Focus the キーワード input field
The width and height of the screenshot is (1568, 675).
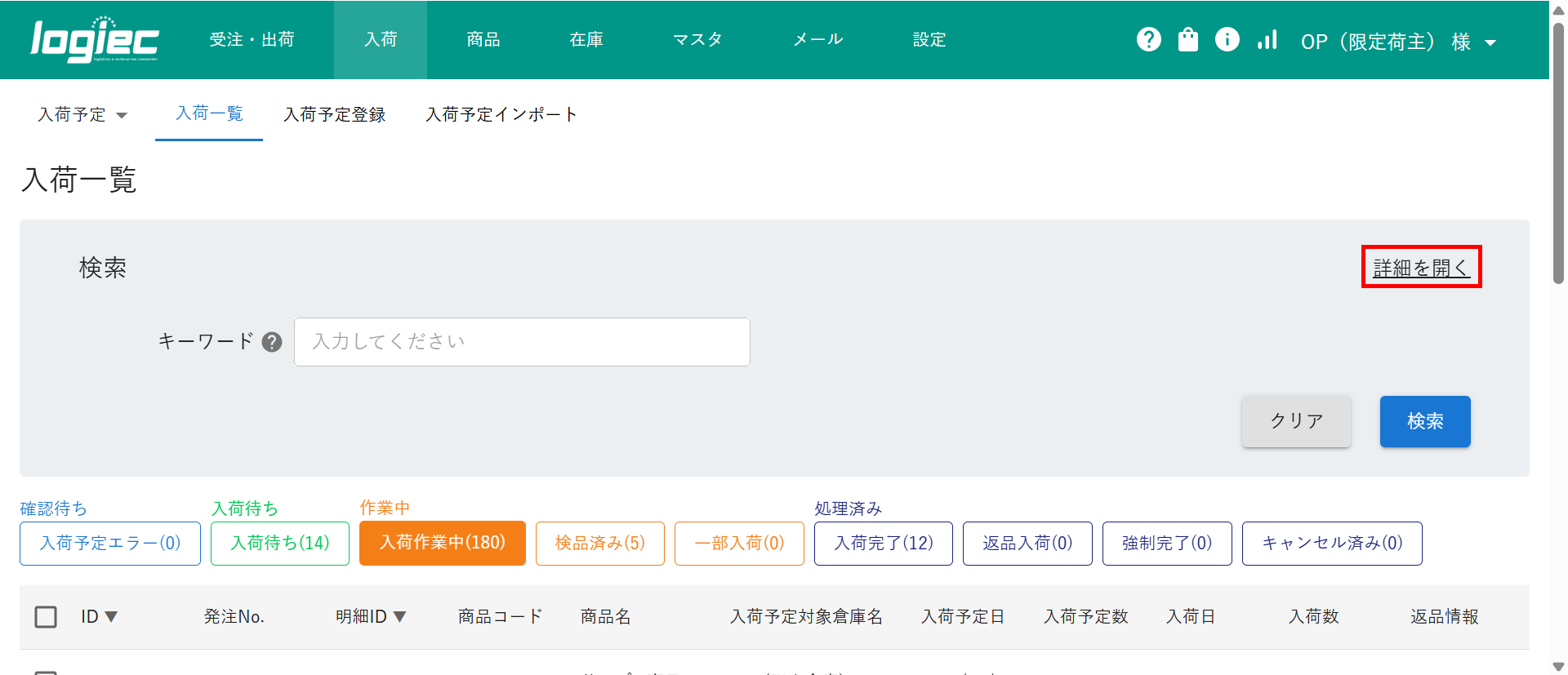[522, 342]
